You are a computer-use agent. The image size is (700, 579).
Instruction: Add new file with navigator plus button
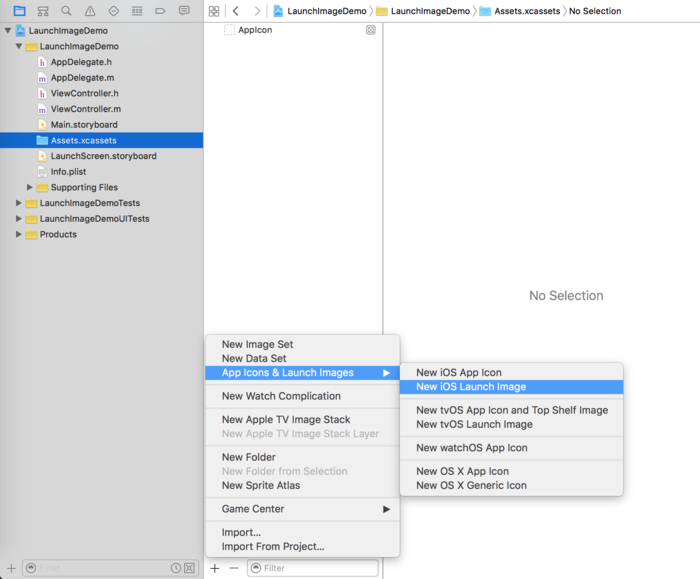coord(11,568)
